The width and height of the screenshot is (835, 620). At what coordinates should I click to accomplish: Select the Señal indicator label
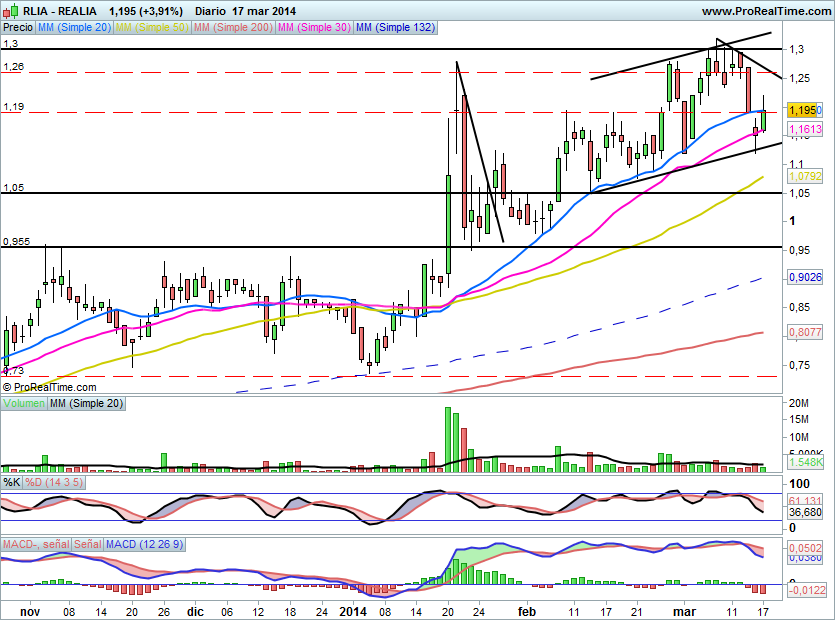(x=88, y=544)
